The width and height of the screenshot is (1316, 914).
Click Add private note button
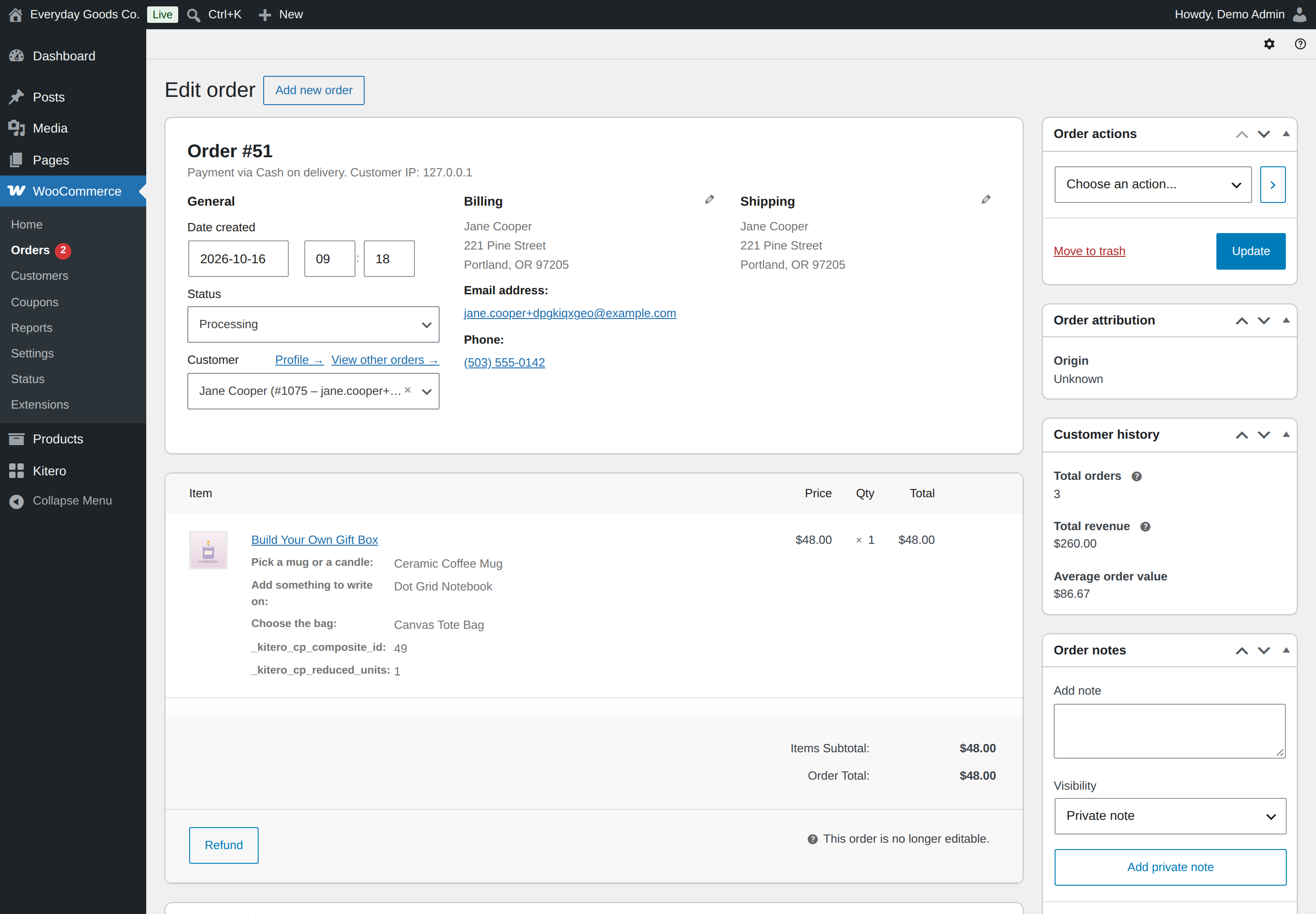point(1170,867)
